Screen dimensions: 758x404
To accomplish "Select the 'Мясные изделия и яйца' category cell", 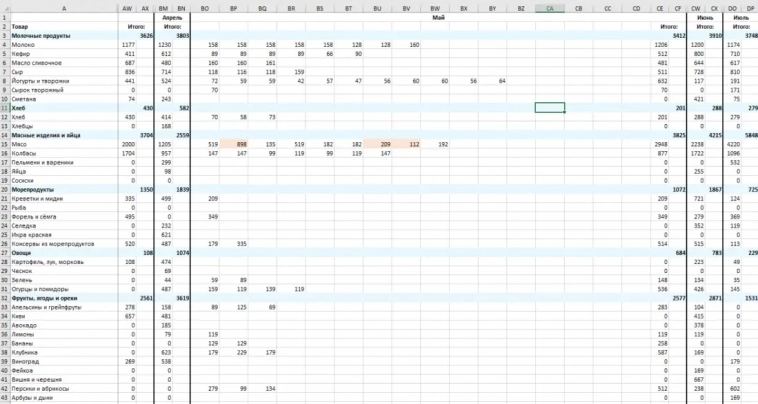I will (x=64, y=135).
